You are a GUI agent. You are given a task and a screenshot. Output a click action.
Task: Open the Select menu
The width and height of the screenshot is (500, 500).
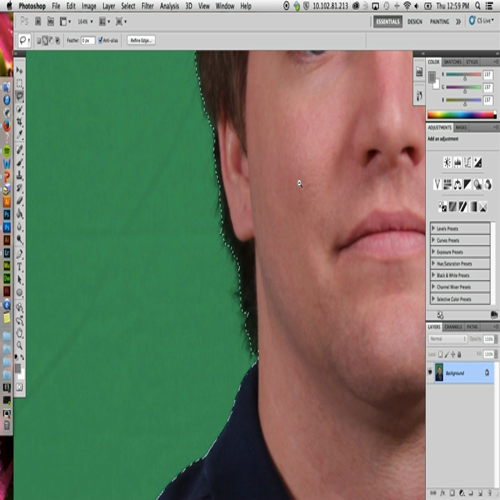coord(128,6)
